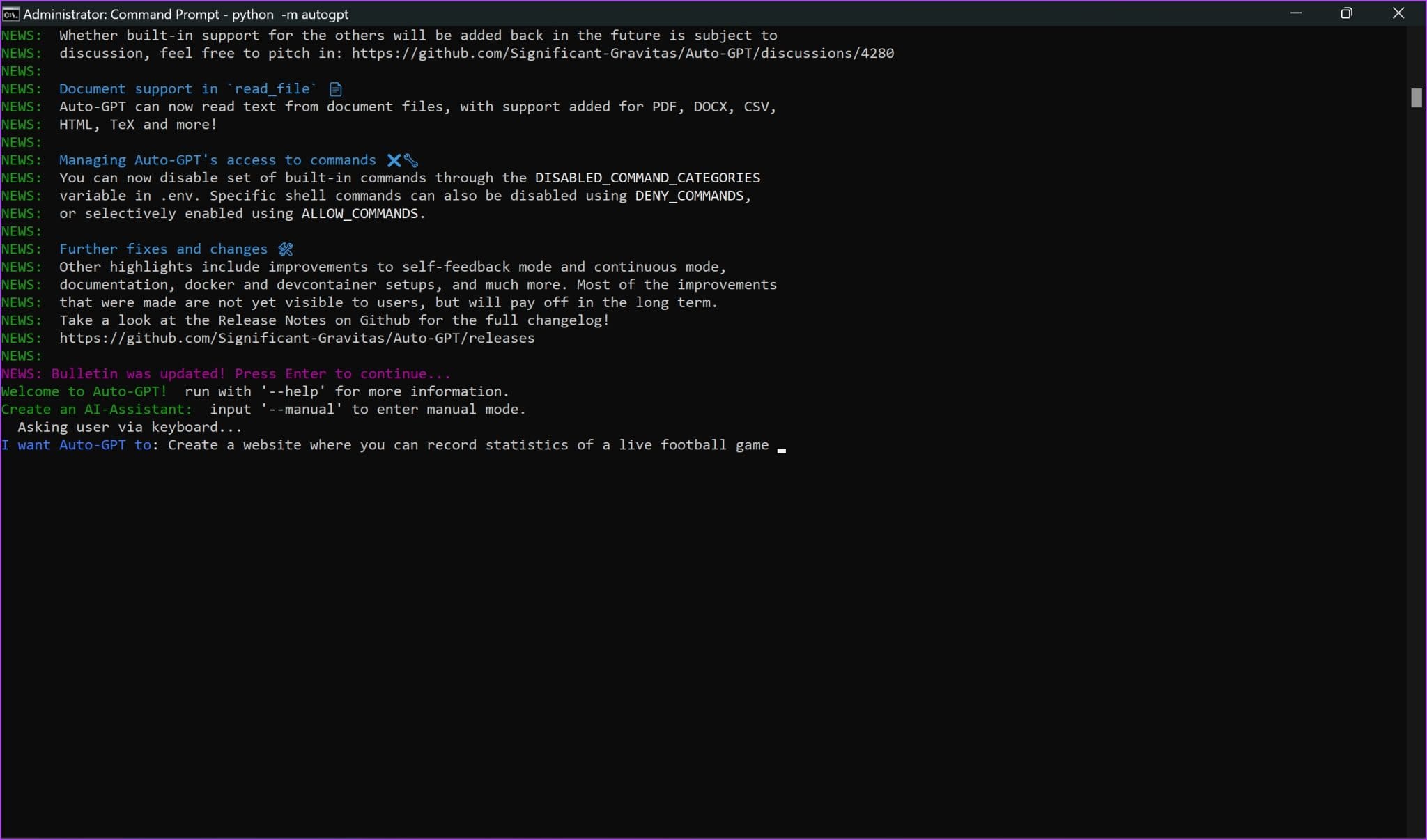Image resolution: width=1427 pixels, height=840 pixels.
Task: Click the text 'Create an AI-Assistant:'
Action: point(96,410)
